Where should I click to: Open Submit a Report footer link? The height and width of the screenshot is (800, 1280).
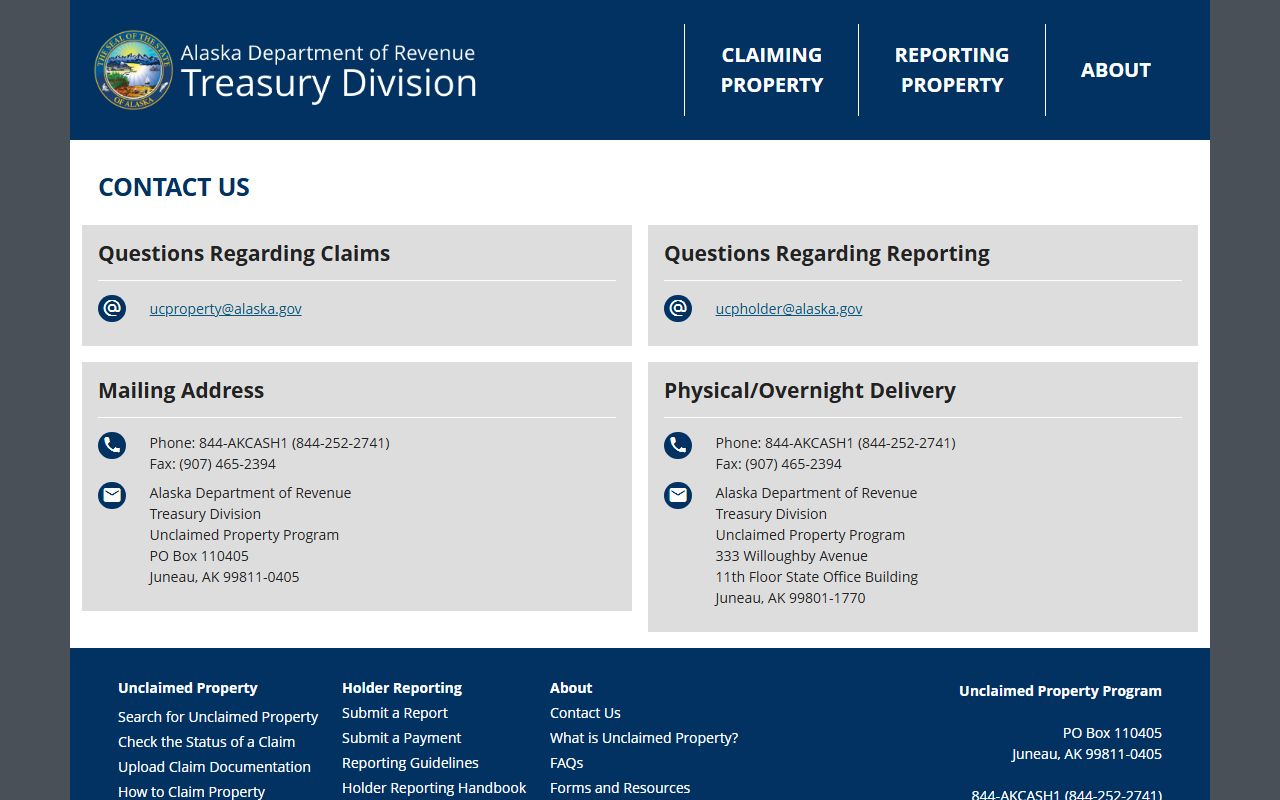click(x=395, y=713)
